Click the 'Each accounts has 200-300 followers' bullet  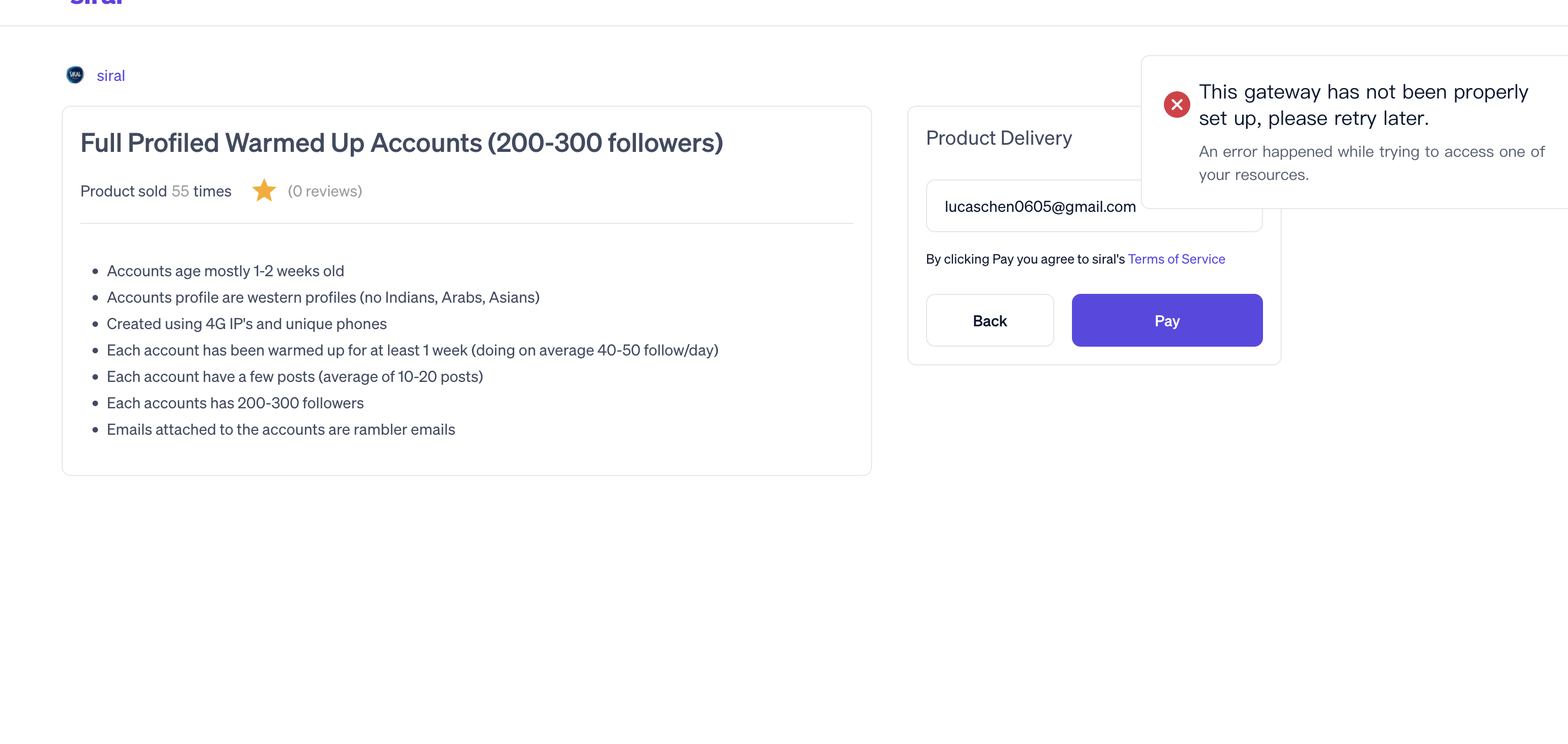pos(235,403)
